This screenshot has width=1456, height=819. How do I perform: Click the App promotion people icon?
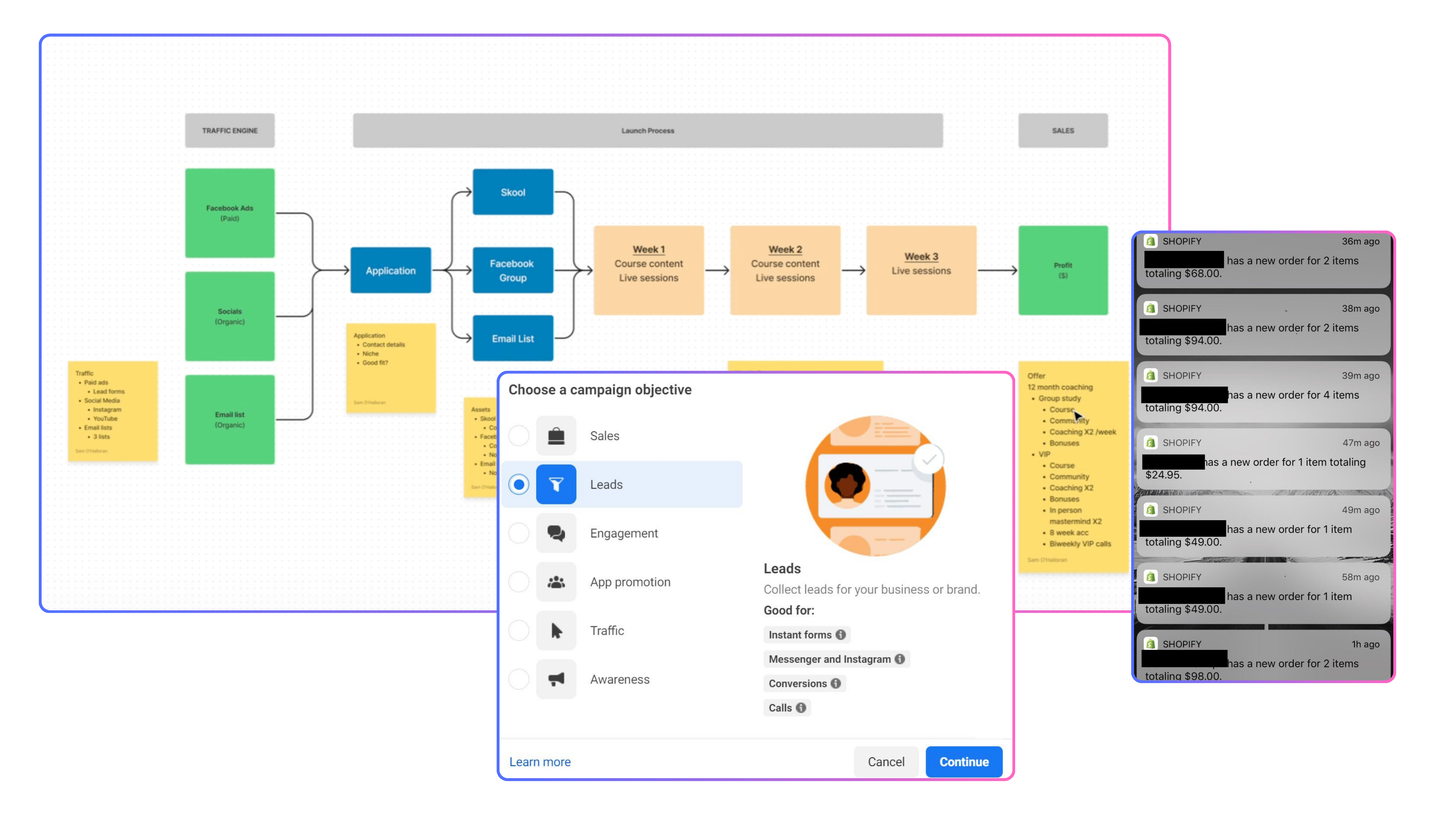tap(556, 582)
